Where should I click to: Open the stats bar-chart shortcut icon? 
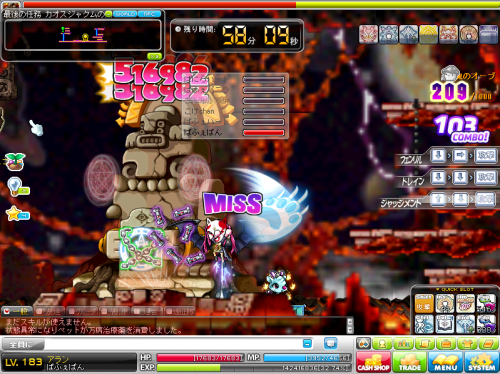coord(403,343)
